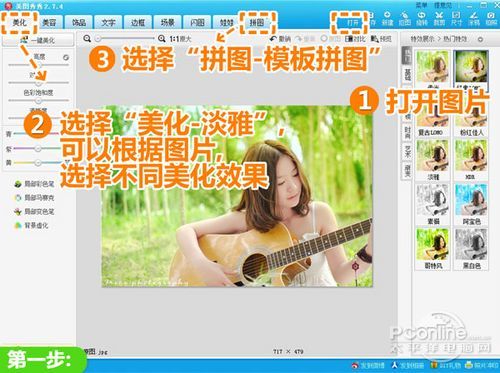Switch to the 文字 text tab

(108, 23)
